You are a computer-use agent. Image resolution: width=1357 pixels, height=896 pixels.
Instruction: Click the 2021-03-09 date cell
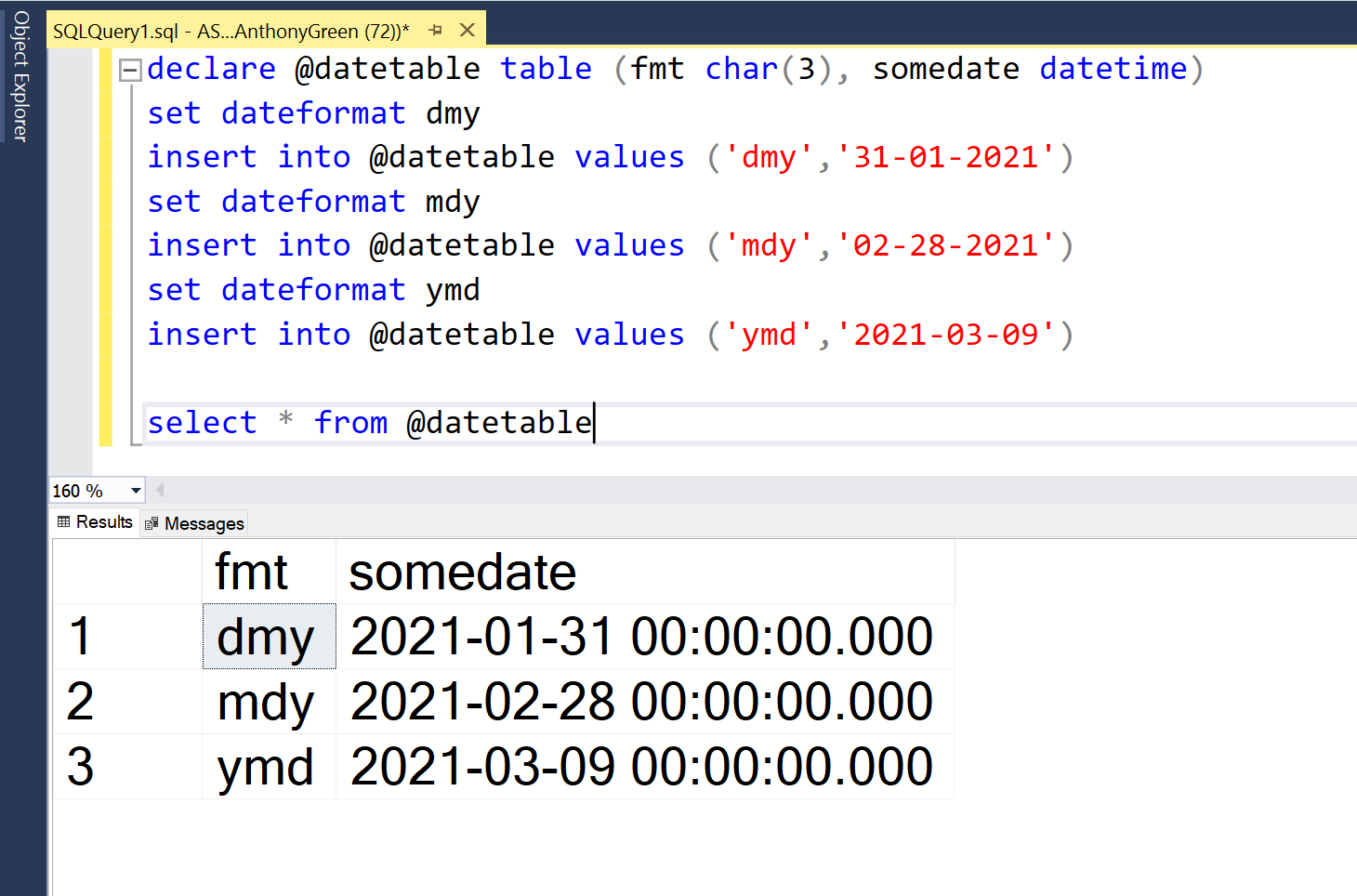tap(641, 767)
